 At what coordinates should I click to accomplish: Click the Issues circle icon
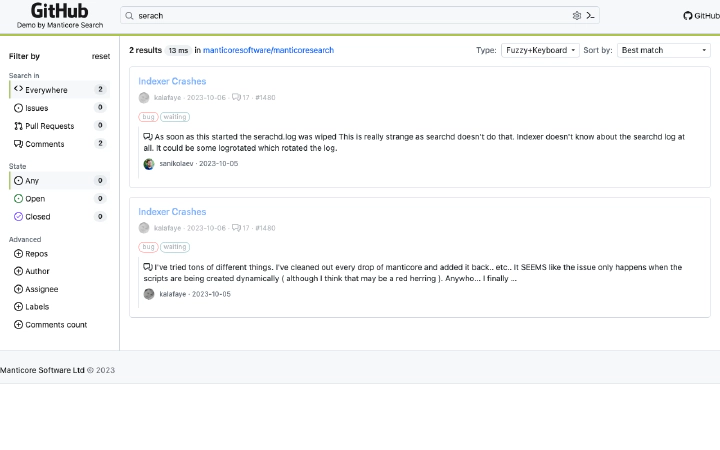pos(18,108)
